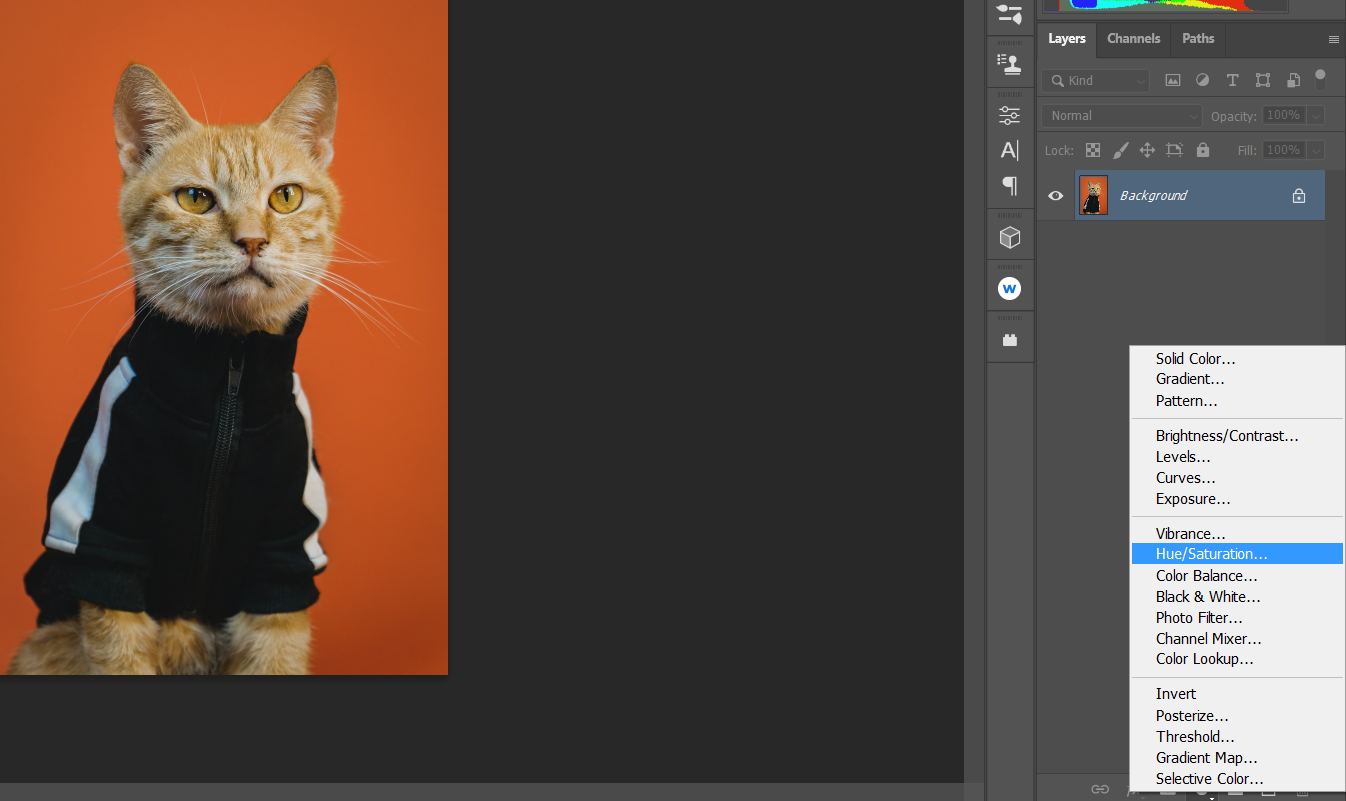Open the Character panel icon
Screen dimensions: 1346x801
pos(1010,150)
